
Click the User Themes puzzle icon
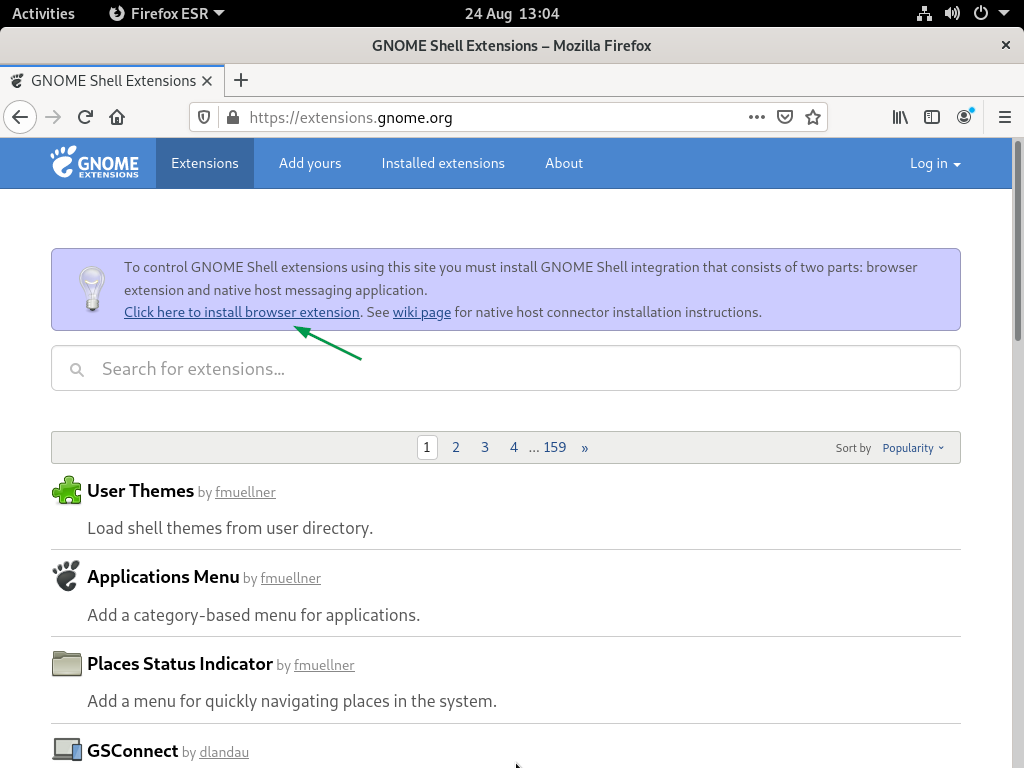67,490
